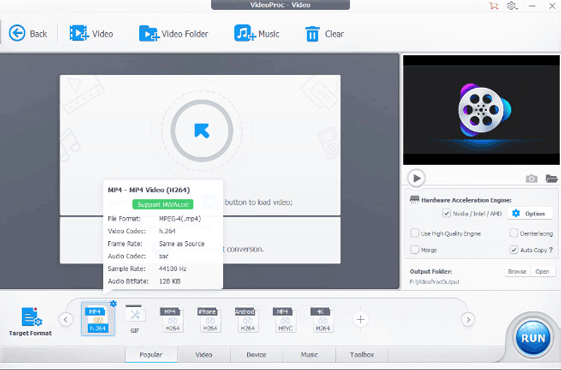Toggle the Auto Copy checkbox

513,249
